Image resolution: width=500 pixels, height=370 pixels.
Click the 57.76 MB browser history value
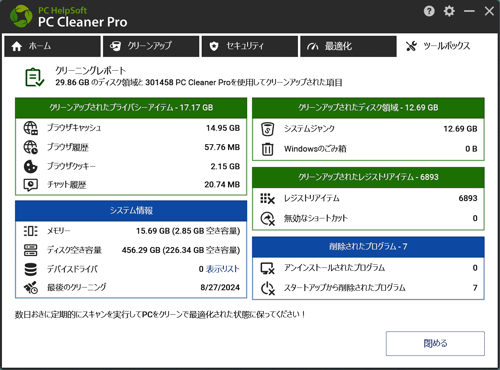pos(222,147)
